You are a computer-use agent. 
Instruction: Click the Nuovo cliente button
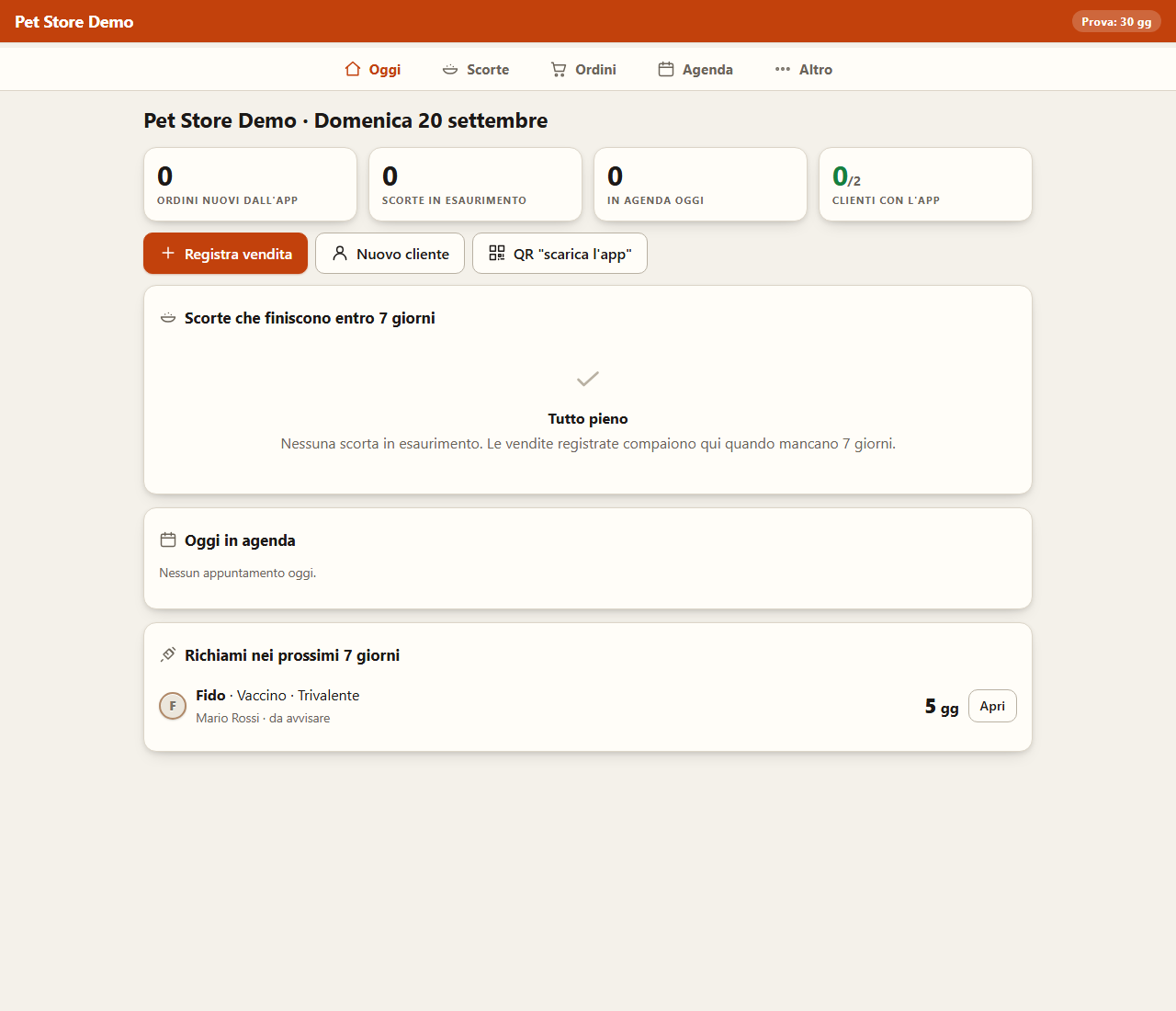[390, 254]
